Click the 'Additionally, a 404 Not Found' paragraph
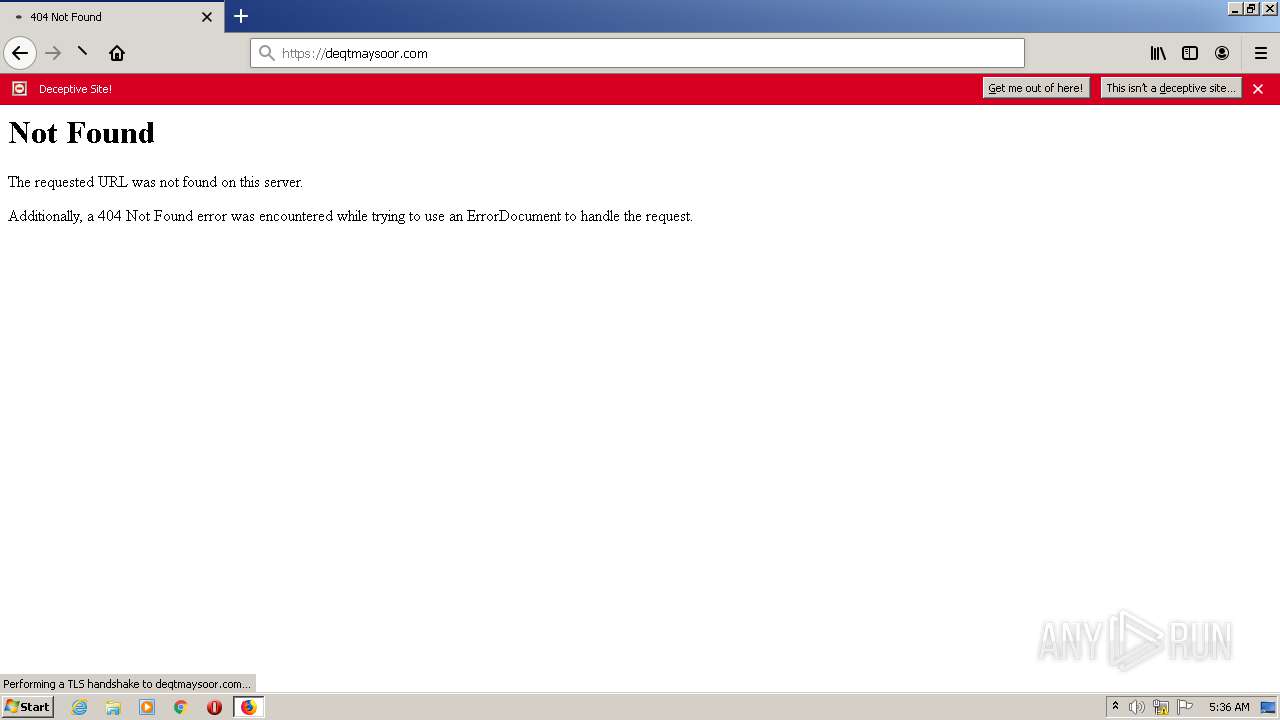The width and height of the screenshot is (1280, 720). tap(350, 216)
